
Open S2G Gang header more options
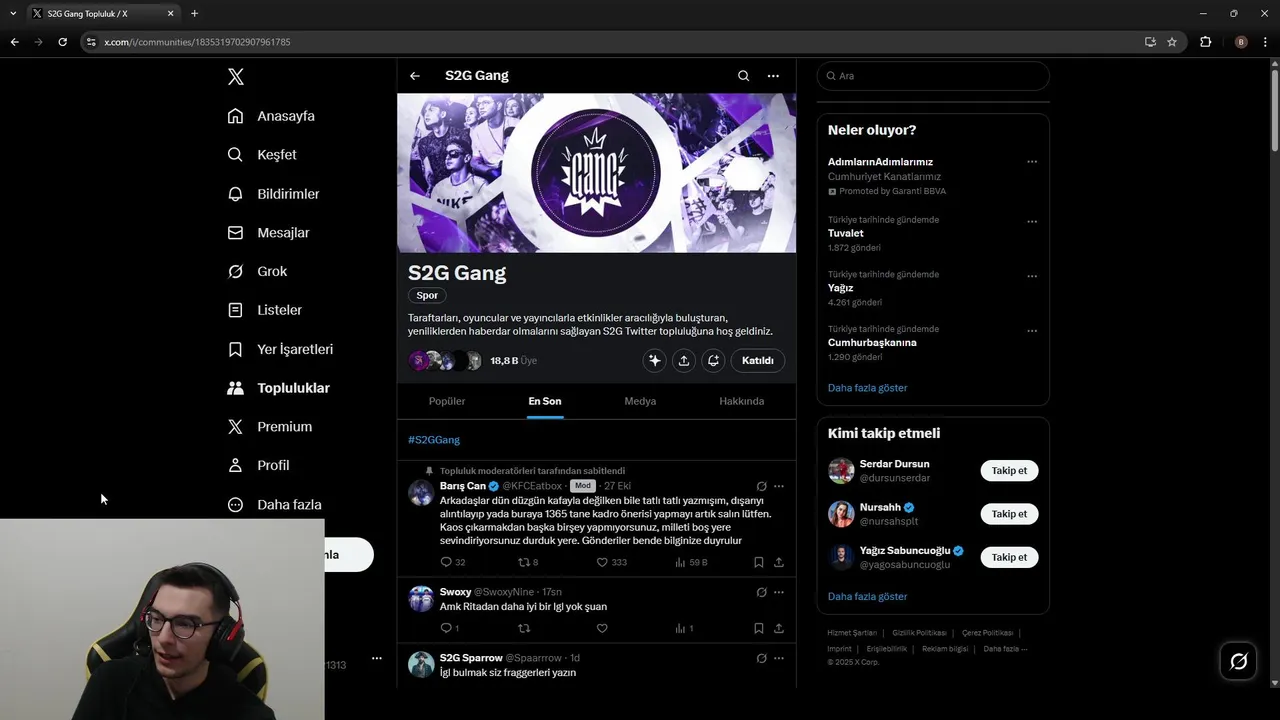point(773,76)
